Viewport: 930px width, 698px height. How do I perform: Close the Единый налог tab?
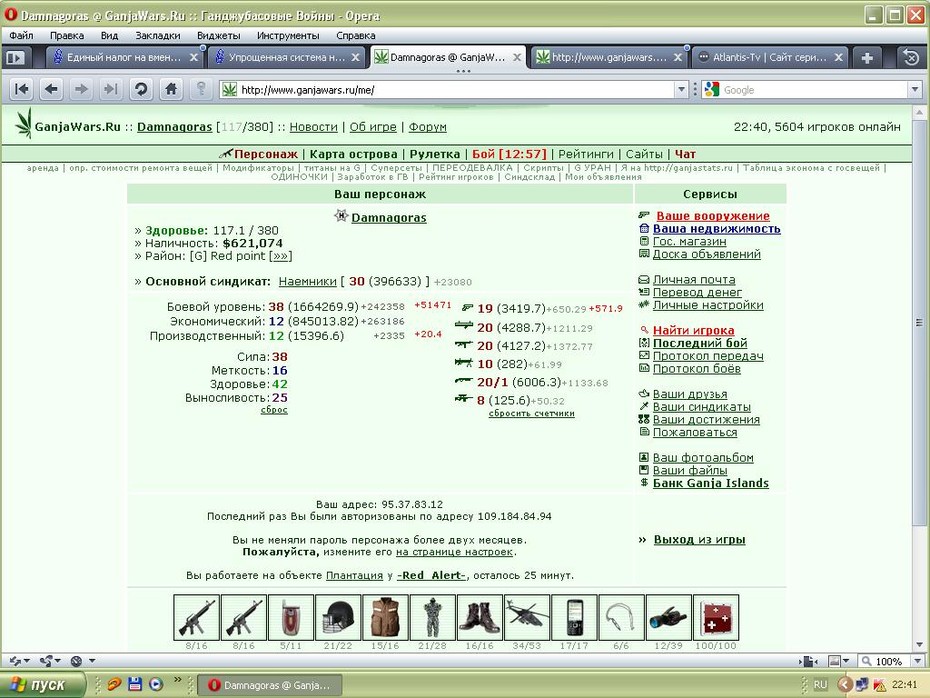(193, 58)
